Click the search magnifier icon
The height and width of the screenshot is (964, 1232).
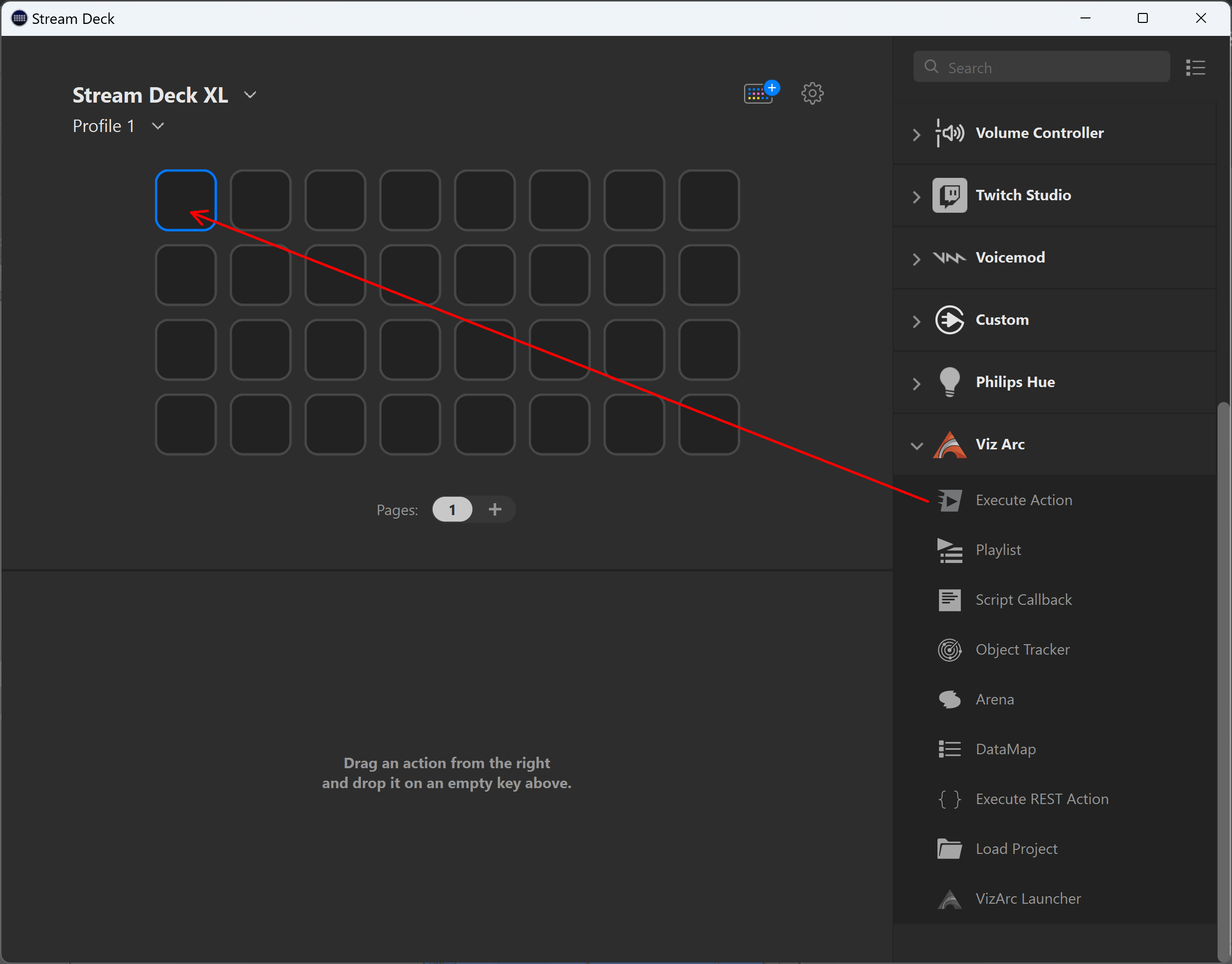pyautogui.click(x=931, y=67)
